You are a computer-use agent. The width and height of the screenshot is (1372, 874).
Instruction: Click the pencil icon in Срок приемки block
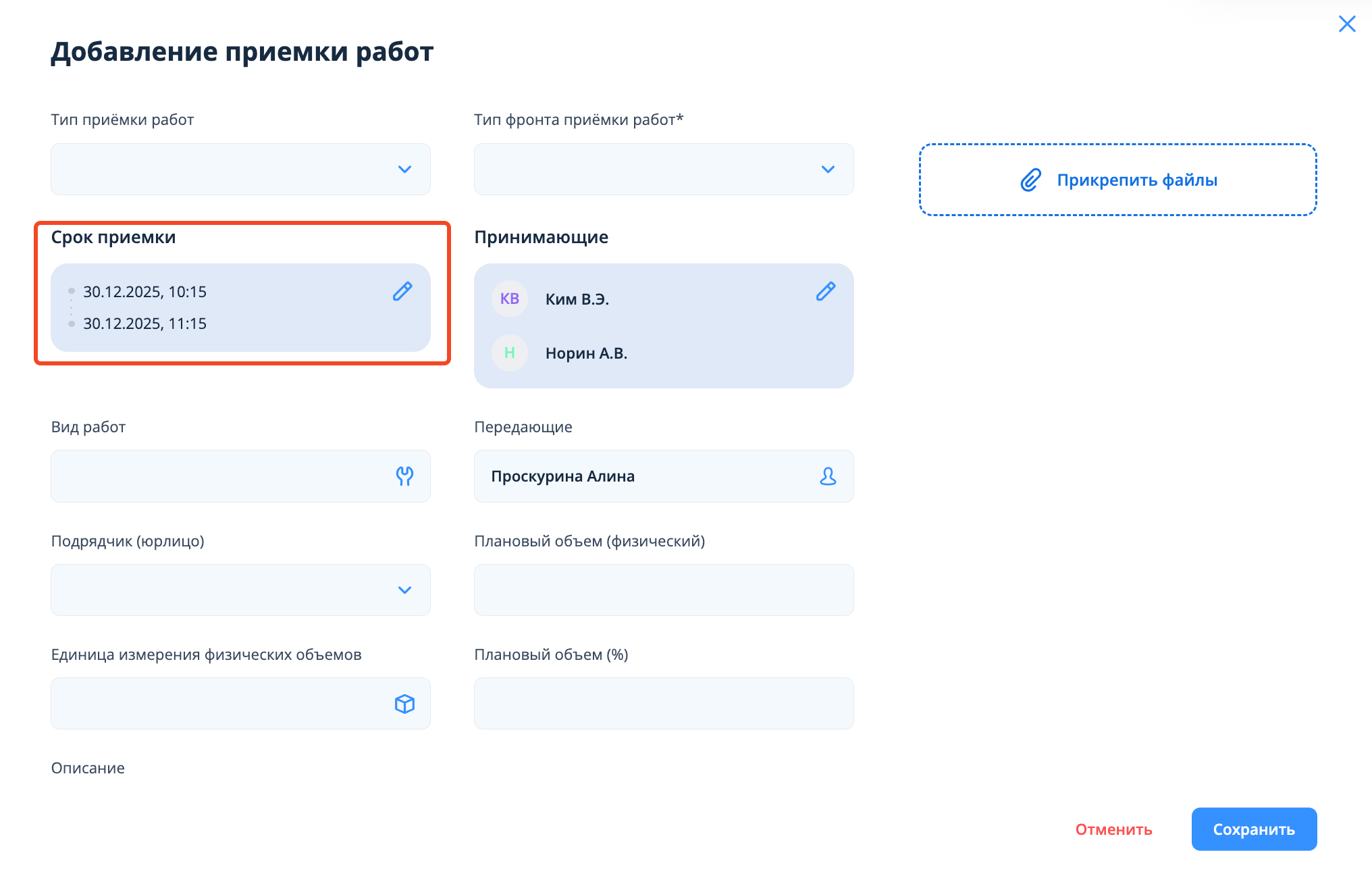coord(402,291)
